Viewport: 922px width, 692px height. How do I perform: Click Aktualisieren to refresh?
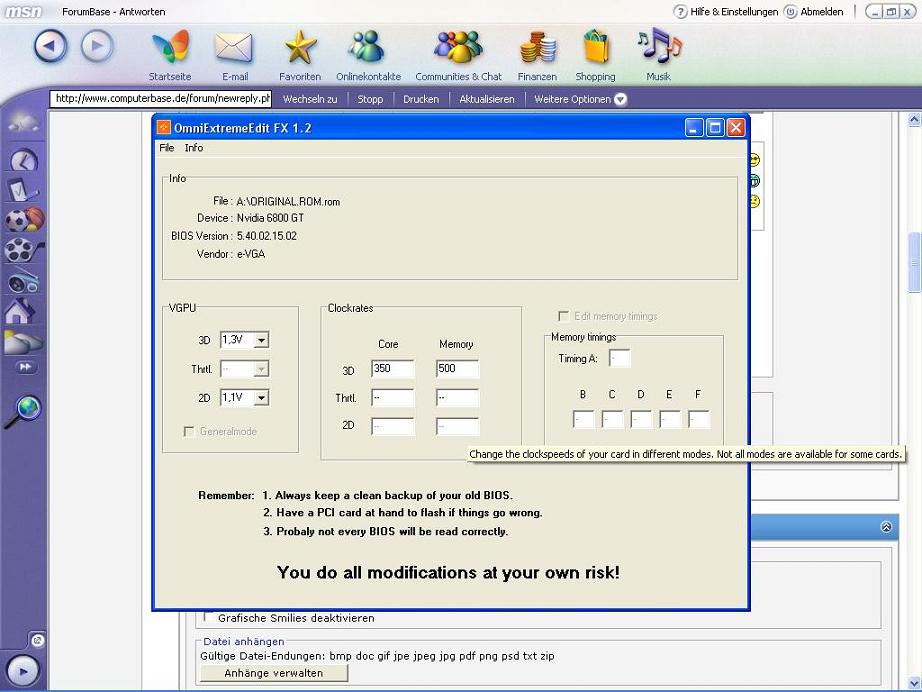point(487,99)
